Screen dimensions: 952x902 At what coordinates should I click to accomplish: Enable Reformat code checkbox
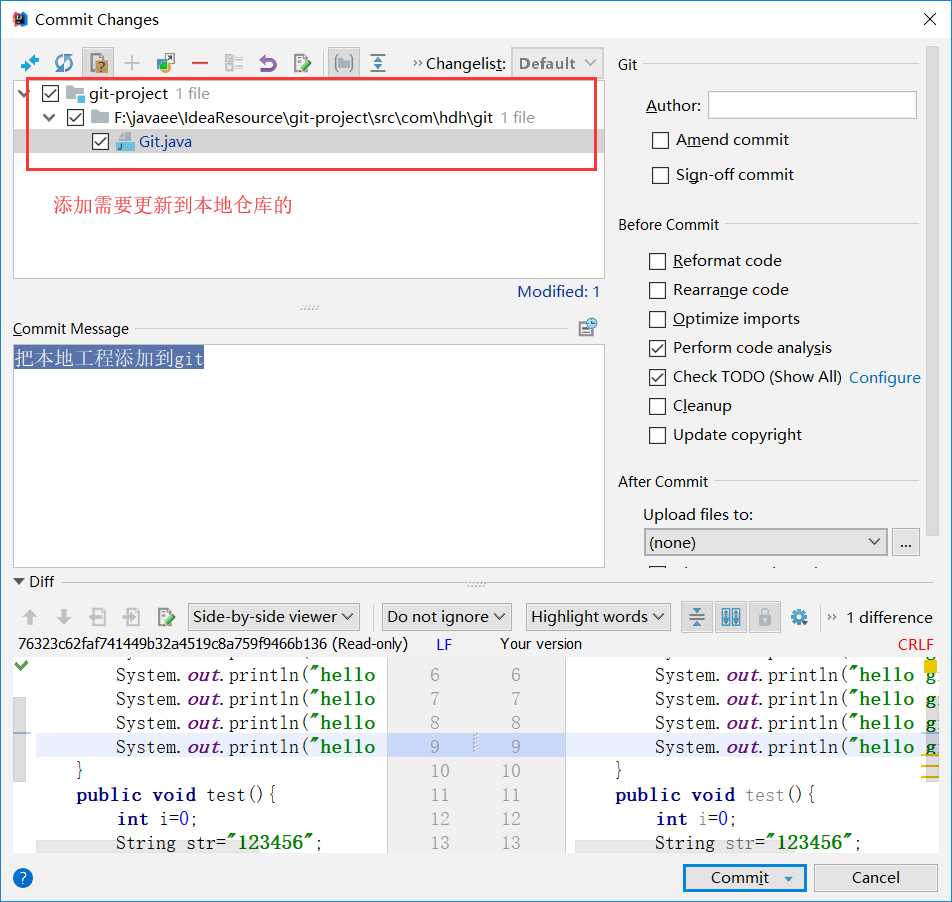coord(657,261)
